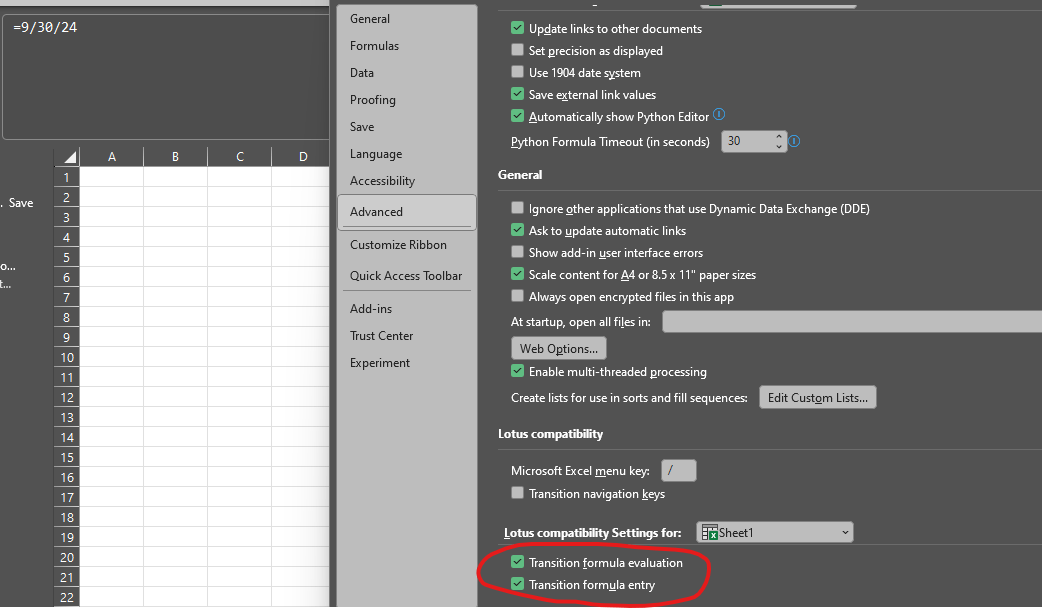Image resolution: width=1042 pixels, height=610 pixels.
Task: Enable Use 1904 date system
Action: pyautogui.click(x=517, y=72)
